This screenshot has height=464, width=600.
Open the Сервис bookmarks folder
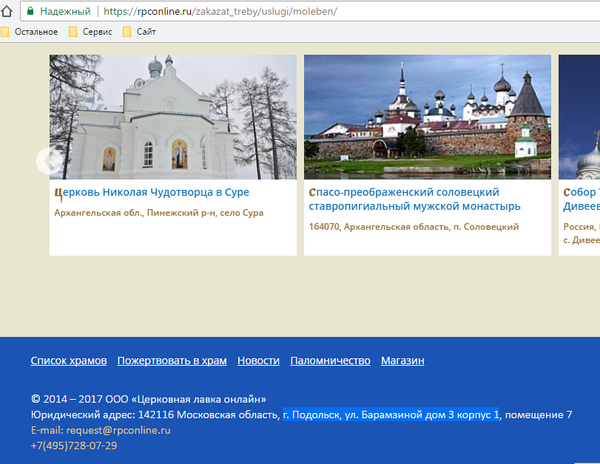click(x=95, y=32)
